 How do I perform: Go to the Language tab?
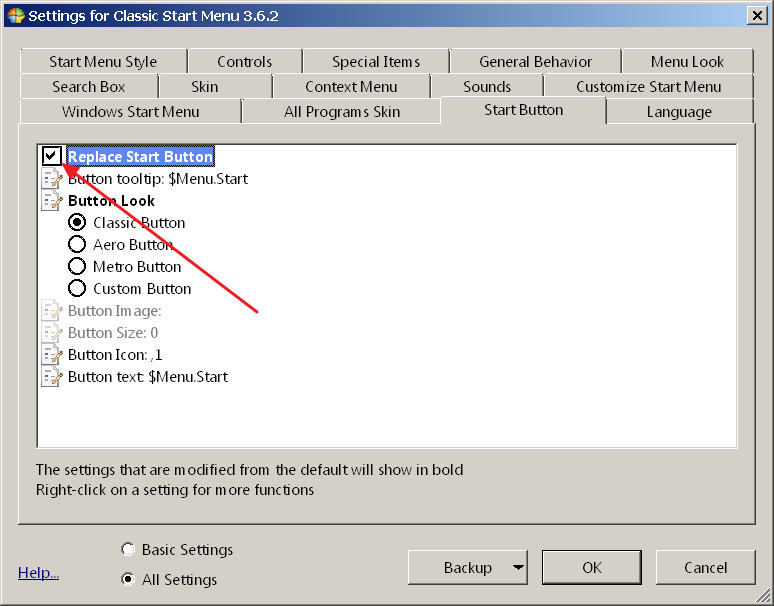[x=679, y=112]
